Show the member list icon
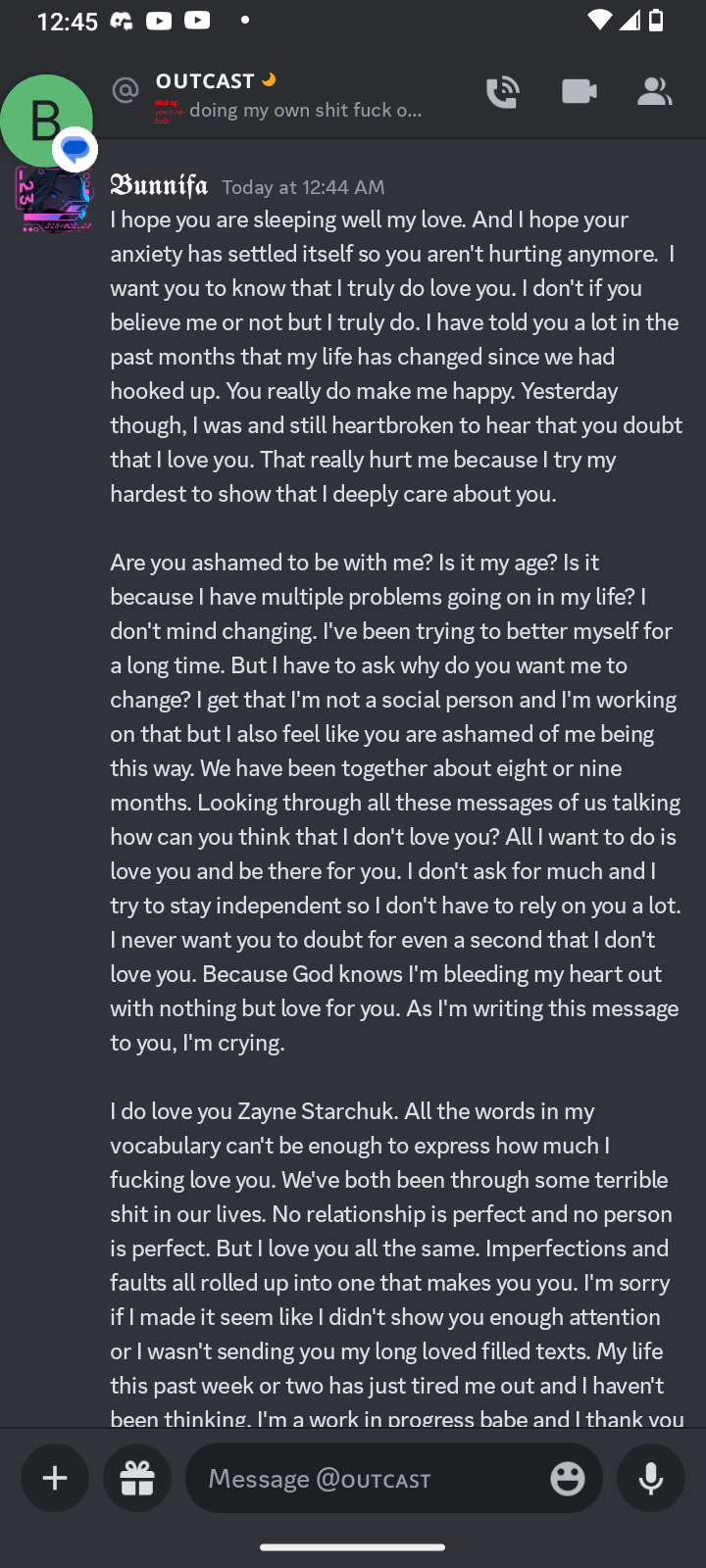 (x=654, y=92)
